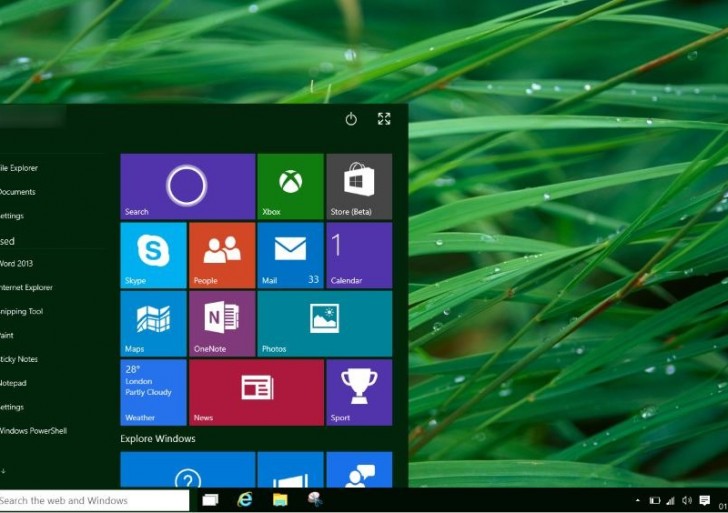Launch Notepad from Start list
Screen dimensions: 728x513
[13, 383]
